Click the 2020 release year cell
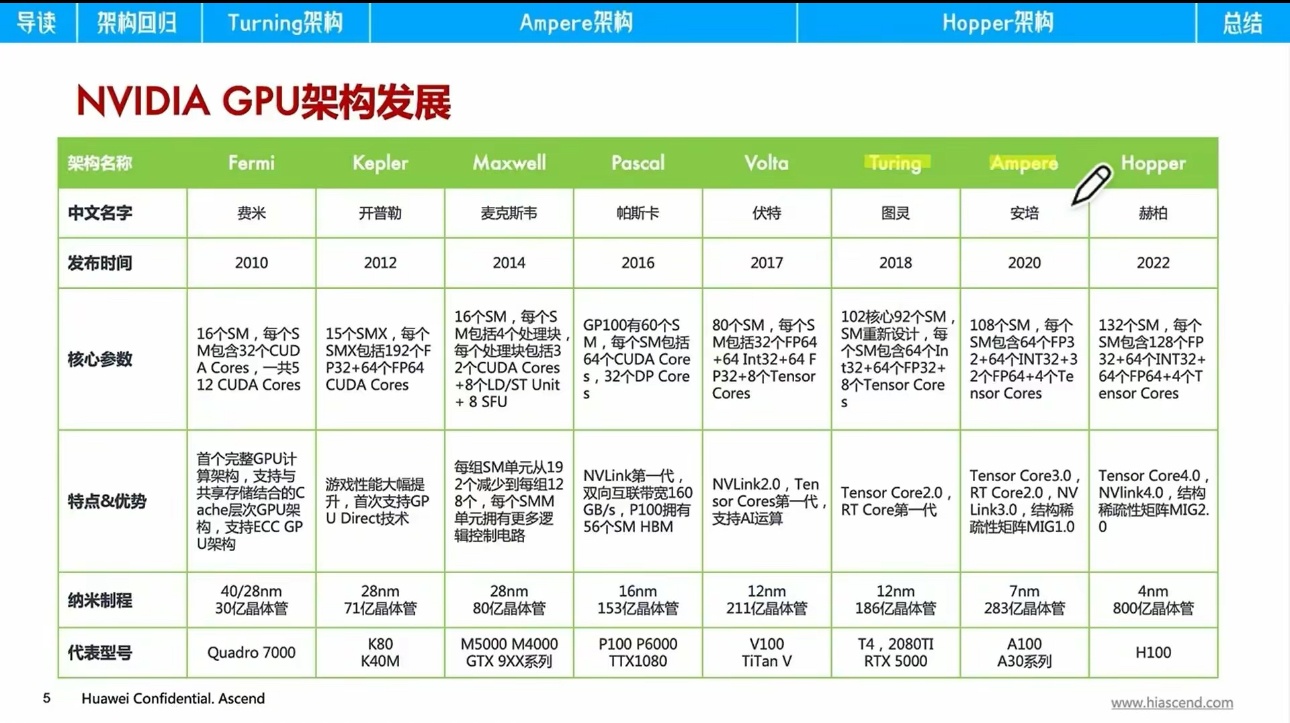 point(1024,263)
